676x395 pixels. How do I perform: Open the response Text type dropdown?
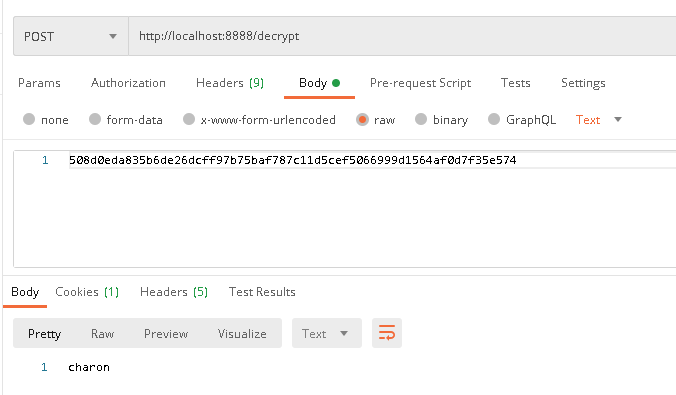[326, 333]
